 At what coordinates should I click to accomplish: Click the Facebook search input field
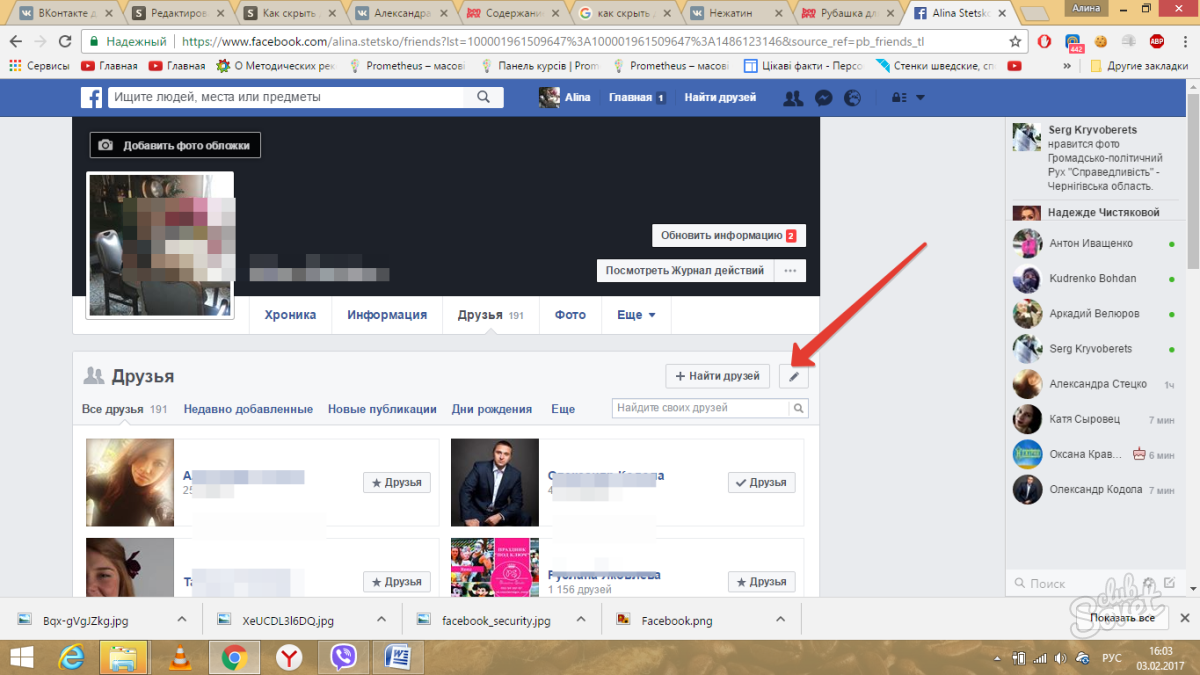[x=287, y=97]
